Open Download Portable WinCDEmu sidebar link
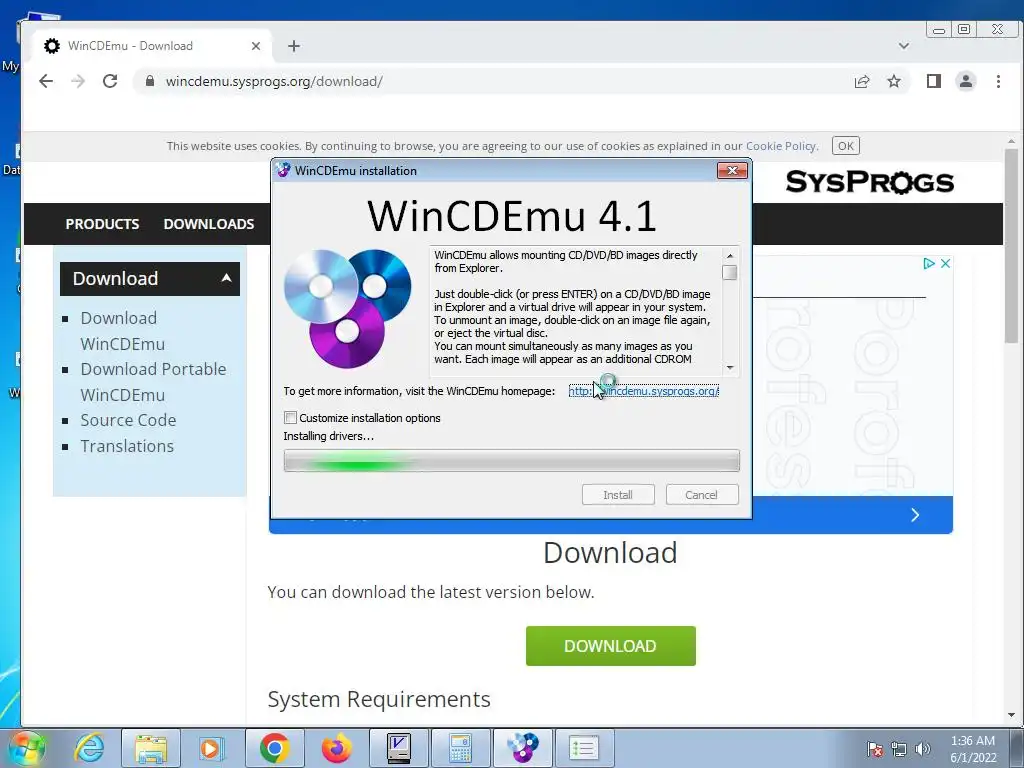Screen dimensions: 1024x768 [153, 382]
